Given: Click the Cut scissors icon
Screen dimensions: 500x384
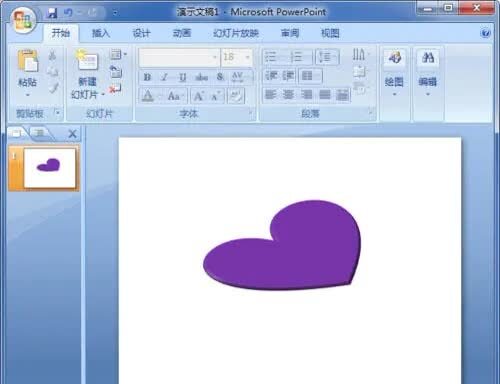Looking at the screenshot, I should pos(52,55).
